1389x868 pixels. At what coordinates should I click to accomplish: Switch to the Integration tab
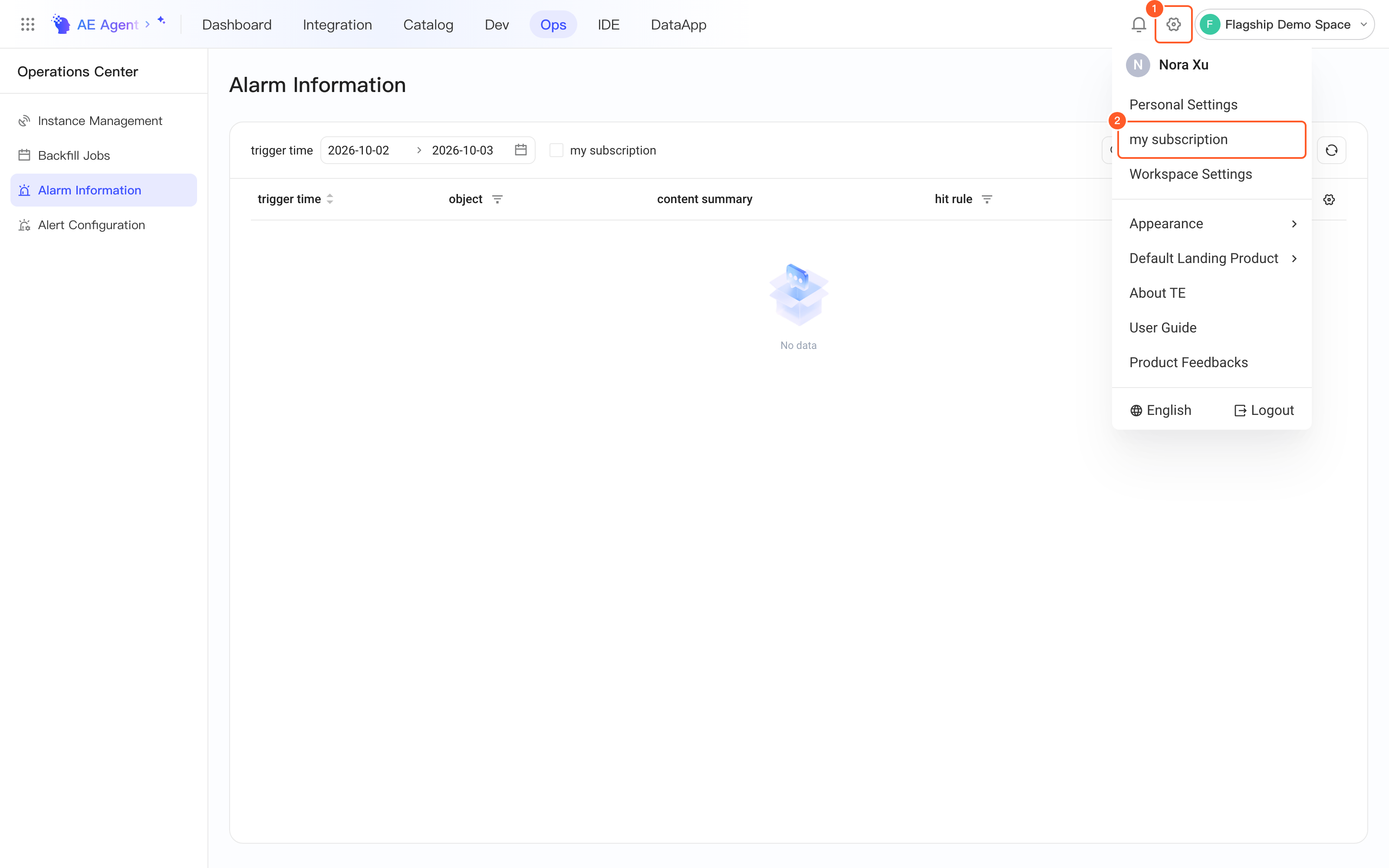pos(338,24)
